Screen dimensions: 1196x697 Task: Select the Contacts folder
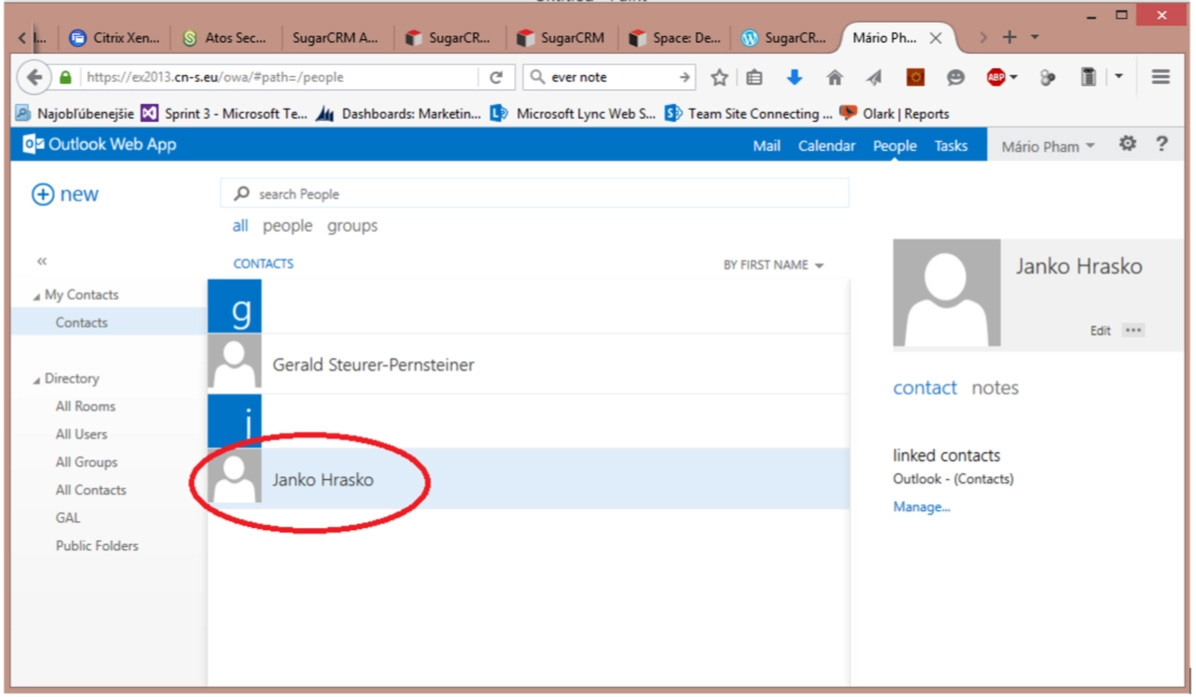[109, 323]
